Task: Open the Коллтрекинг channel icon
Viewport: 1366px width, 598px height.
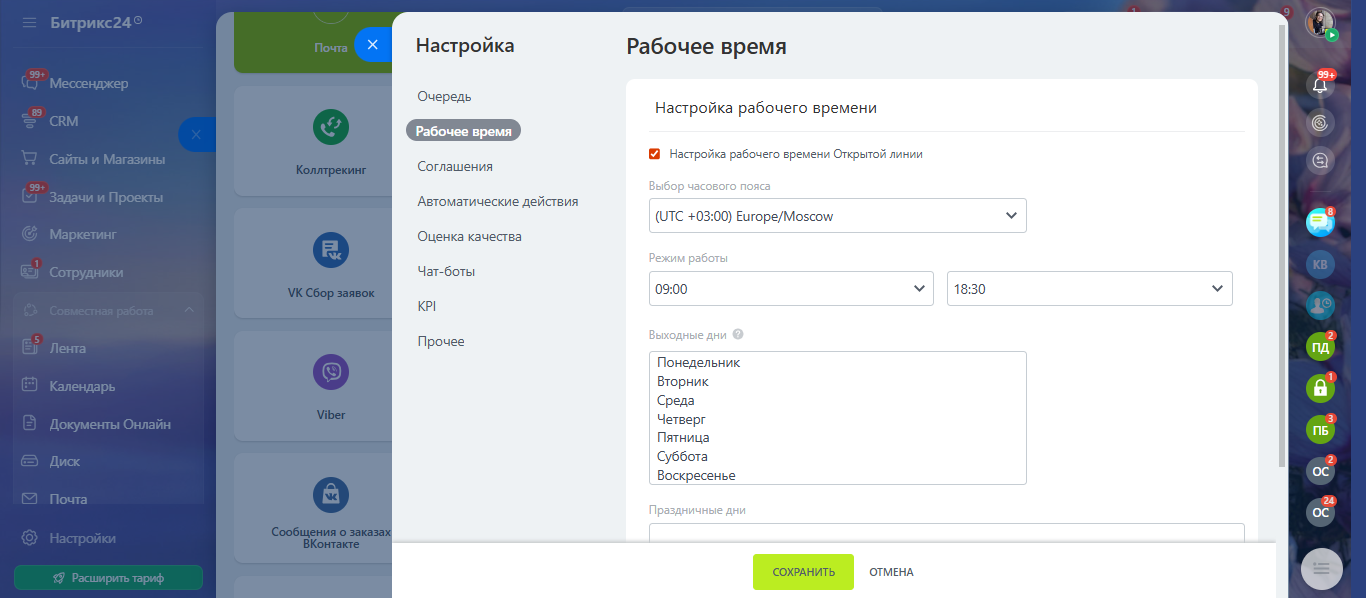Action: (331, 127)
